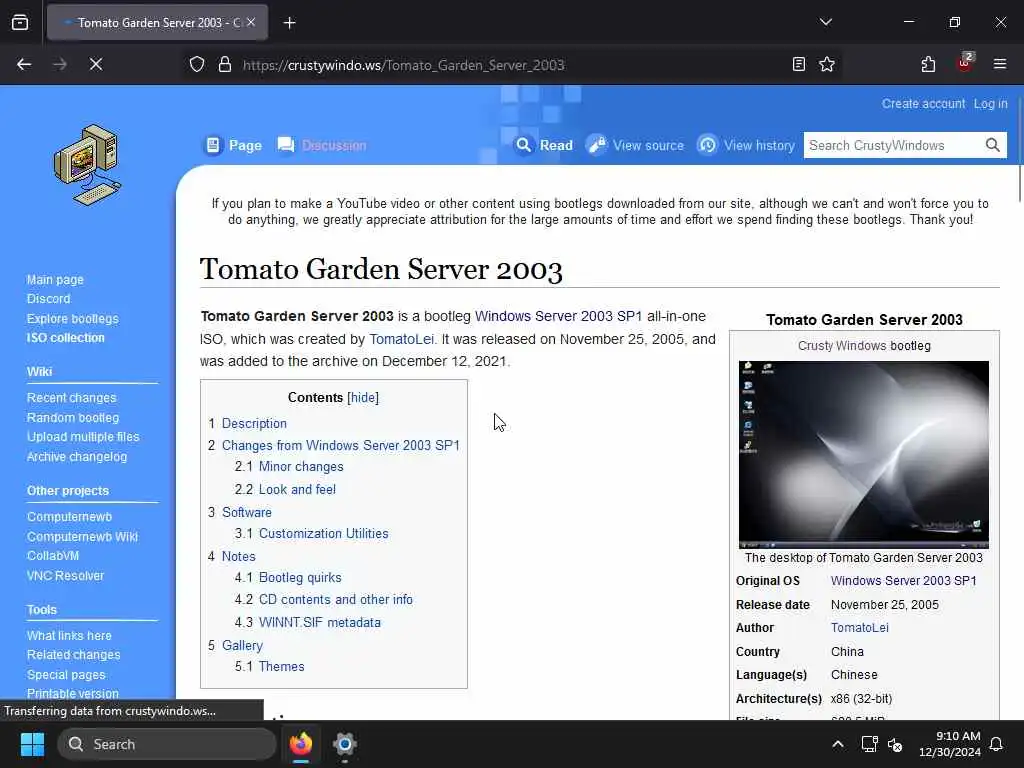Click Windows Server 2003 SP1 in infobox Original OS
Screen dimensions: 1024x768
point(903,581)
